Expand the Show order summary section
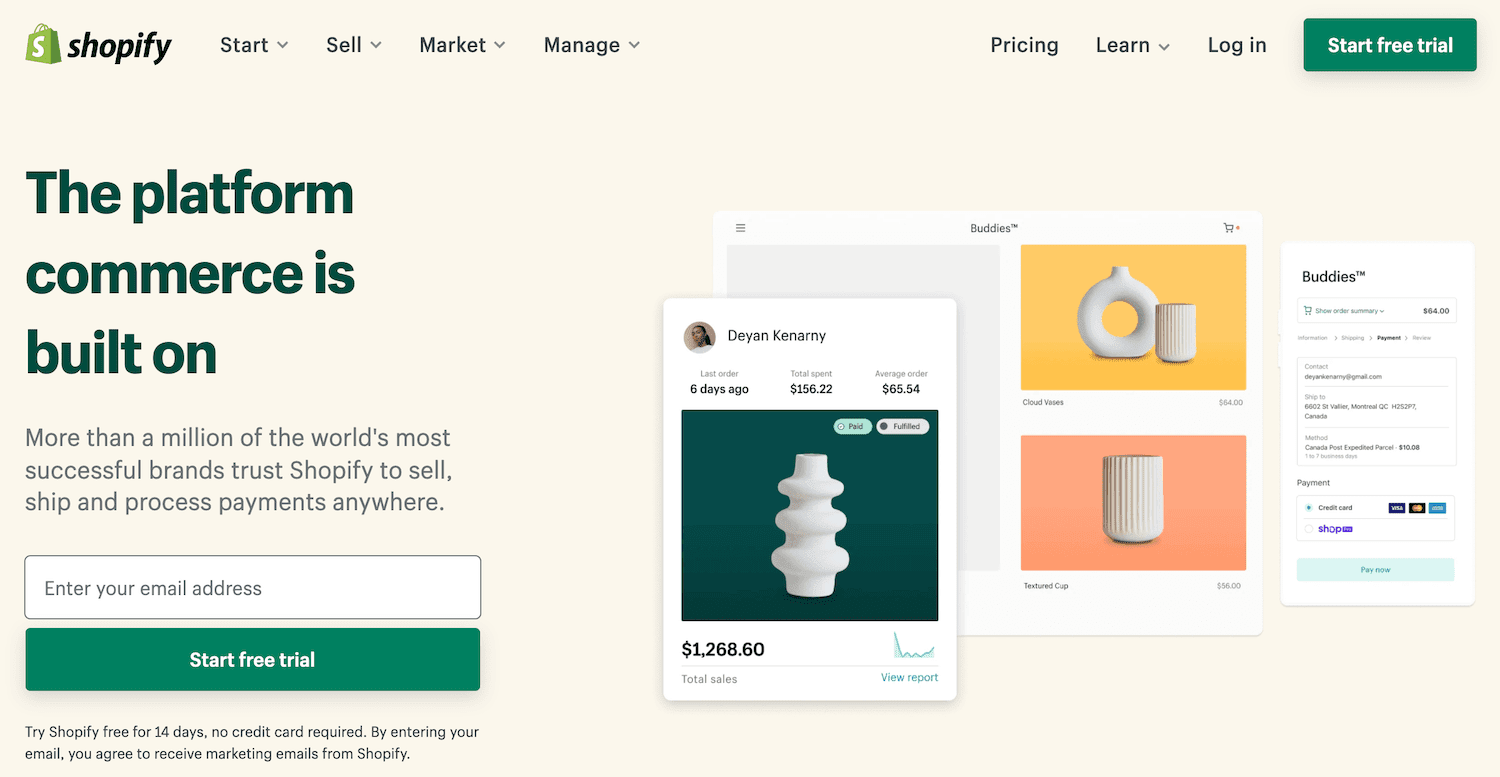The width and height of the screenshot is (1500, 777). (x=1347, y=310)
